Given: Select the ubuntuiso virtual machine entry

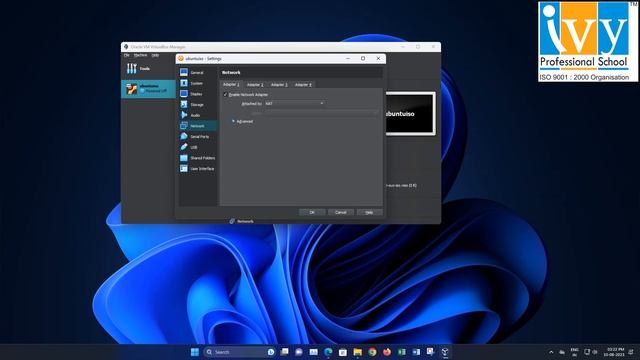Looking at the screenshot, I should [x=149, y=89].
